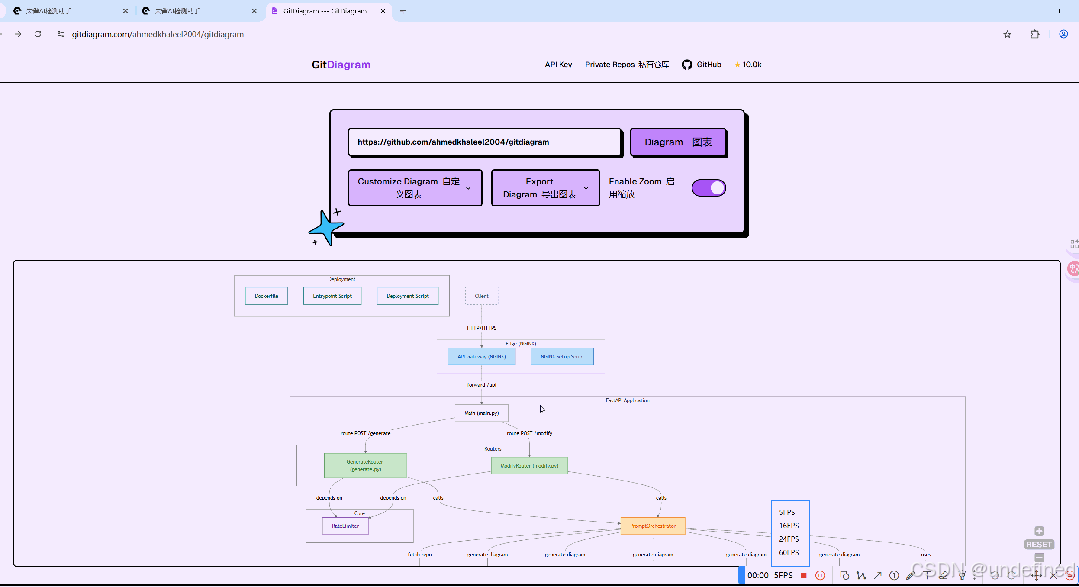The height and width of the screenshot is (587, 1079).
Task: Select the eraser annotation tool
Action: [x=943, y=575]
